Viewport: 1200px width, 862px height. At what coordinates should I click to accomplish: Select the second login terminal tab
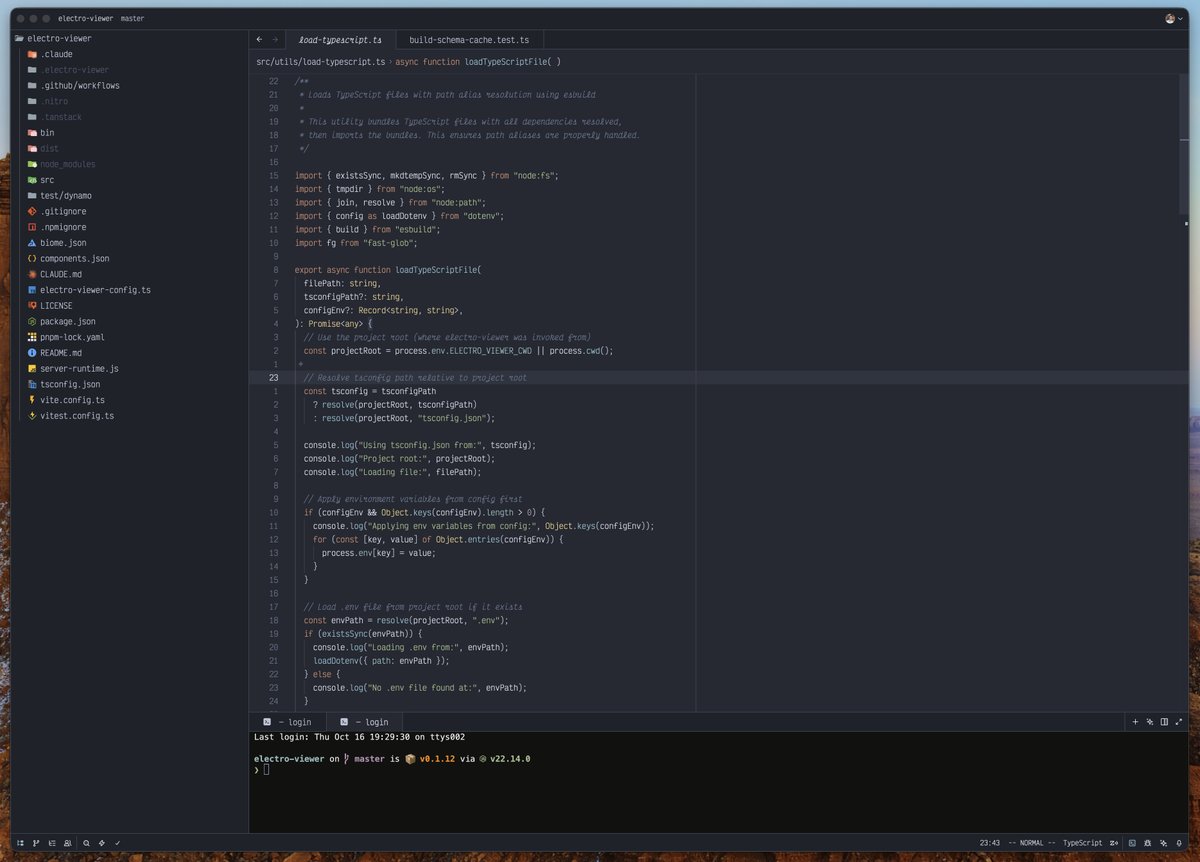tap(364, 722)
